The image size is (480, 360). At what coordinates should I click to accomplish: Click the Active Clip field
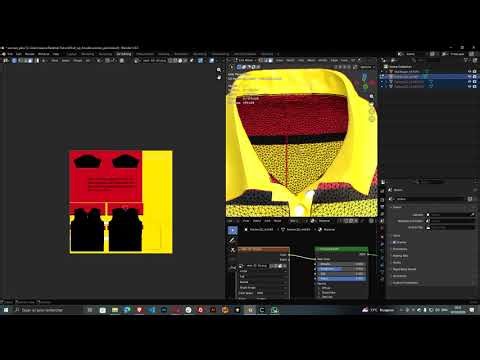point(449,227)
